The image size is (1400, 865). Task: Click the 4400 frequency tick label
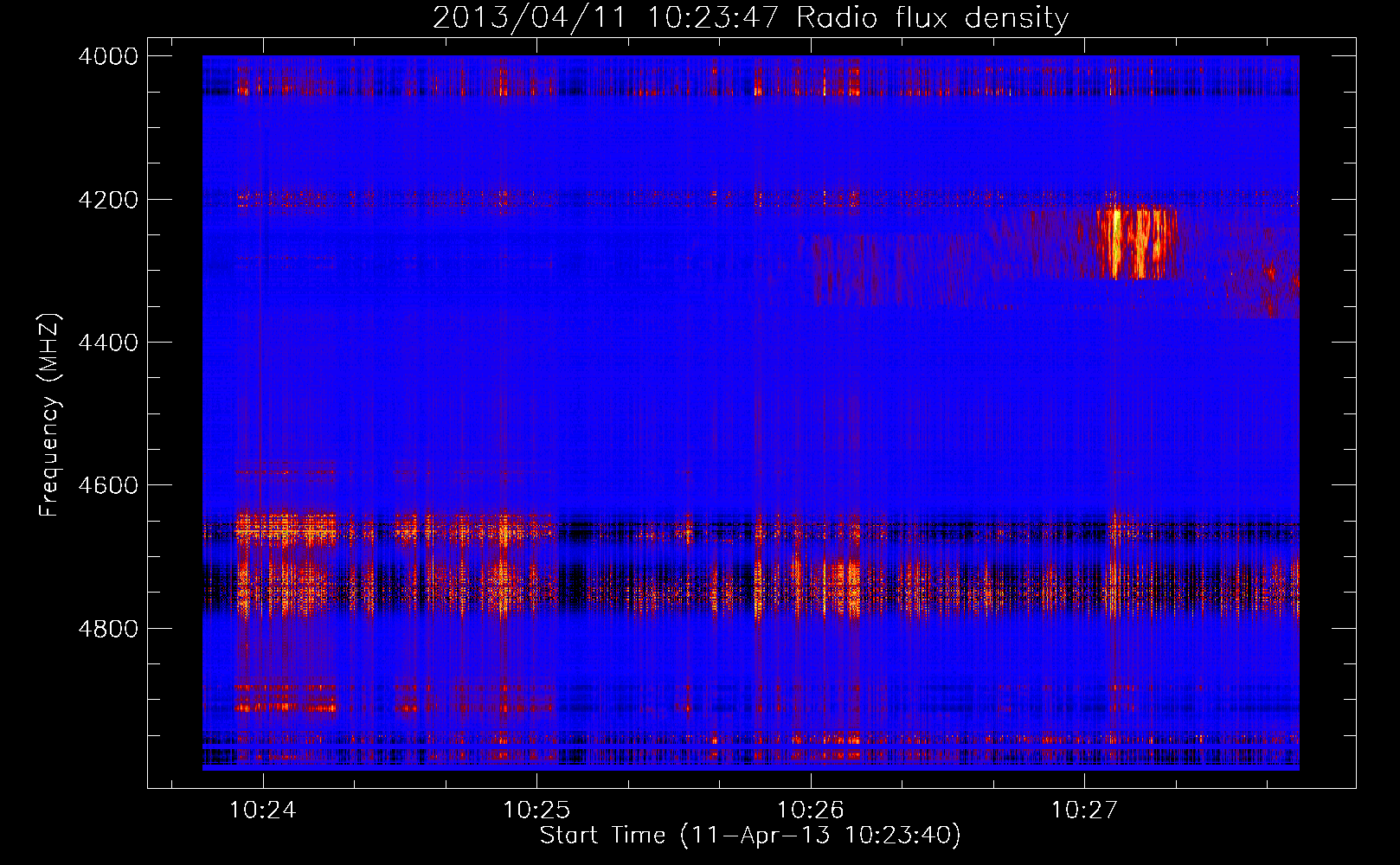108,343
